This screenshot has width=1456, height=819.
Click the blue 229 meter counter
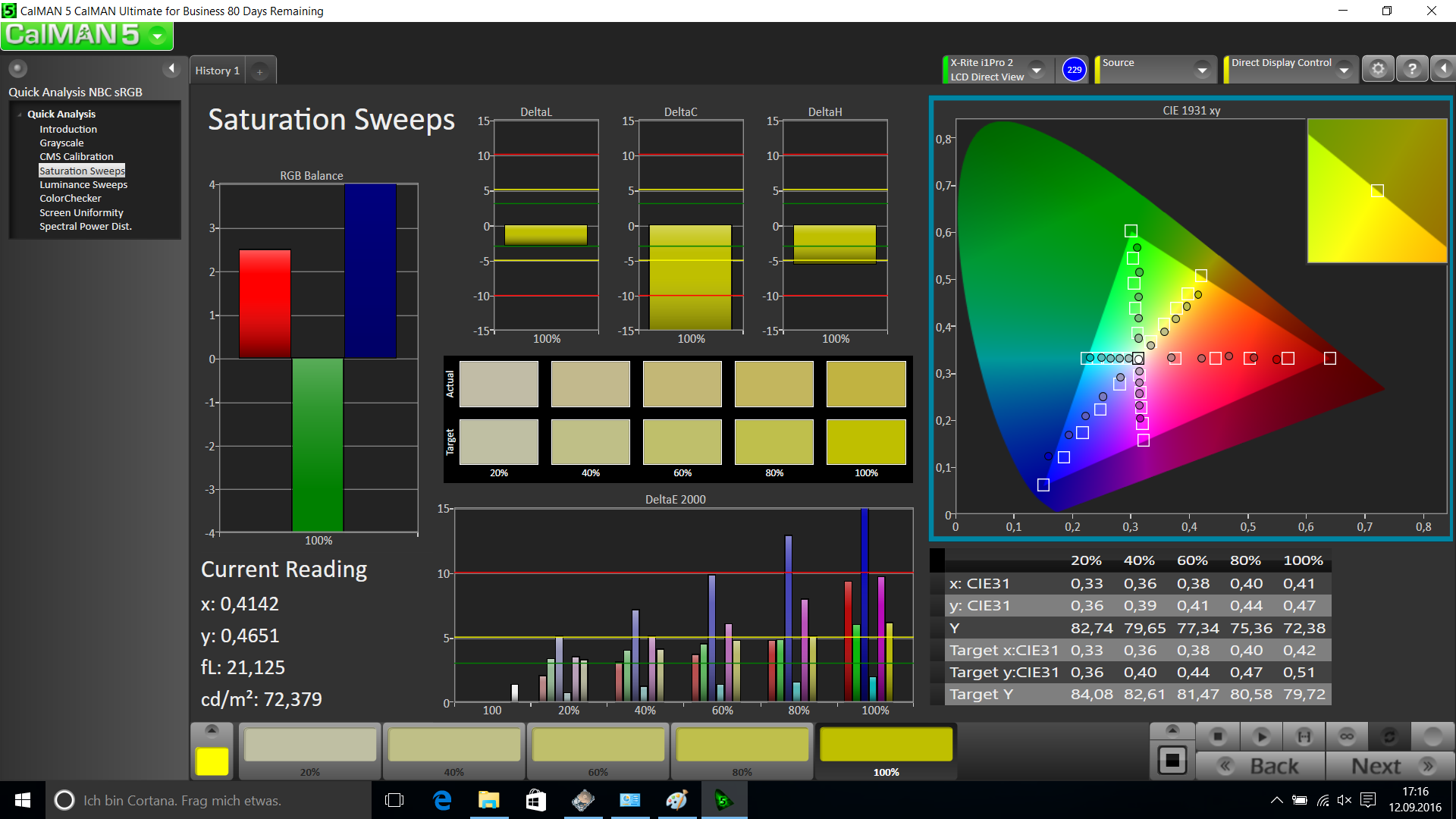coord(1074,70)
